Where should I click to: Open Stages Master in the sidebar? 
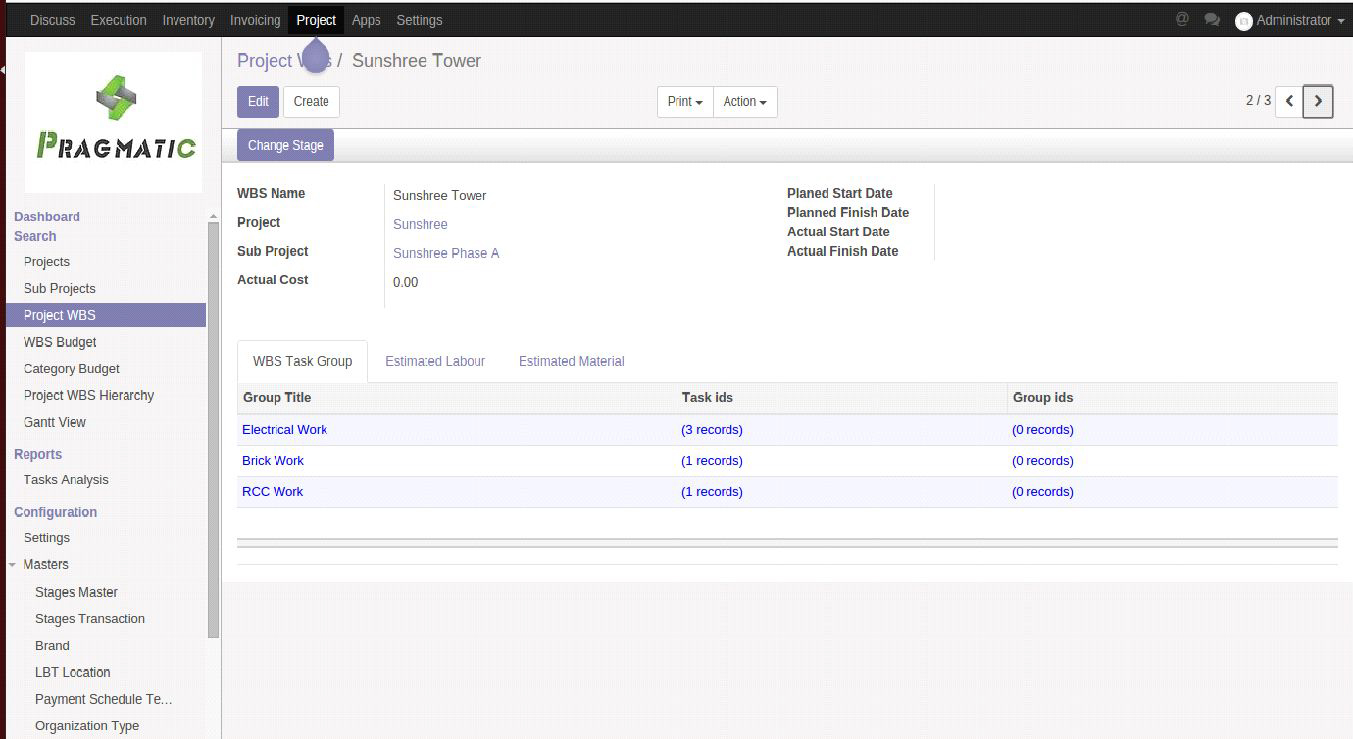[x=76, y=593]
